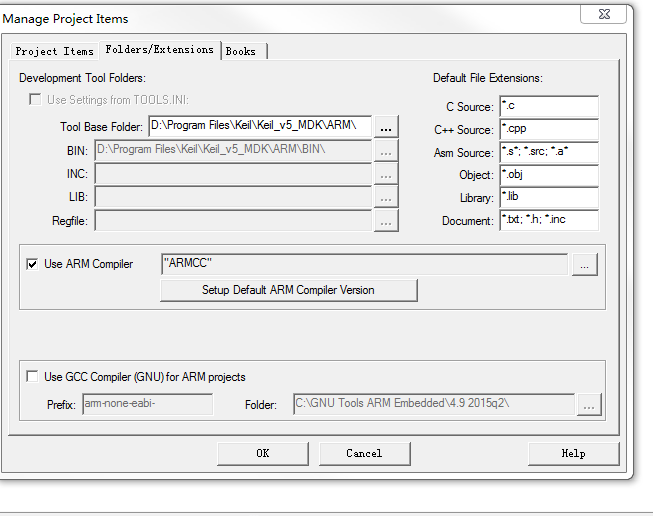Screen dimensions: 653x516
Task: Uncheck the Use ARM Compiler checkbox
Action: click(33, 264)
